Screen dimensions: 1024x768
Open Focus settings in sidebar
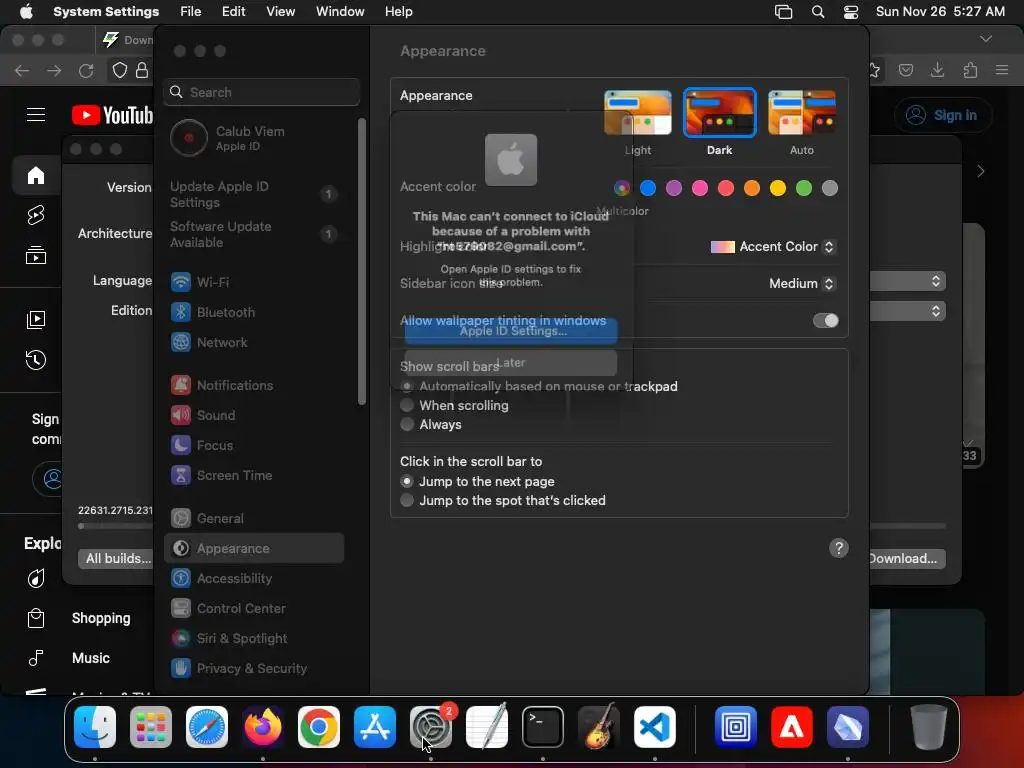pos(254,445)
